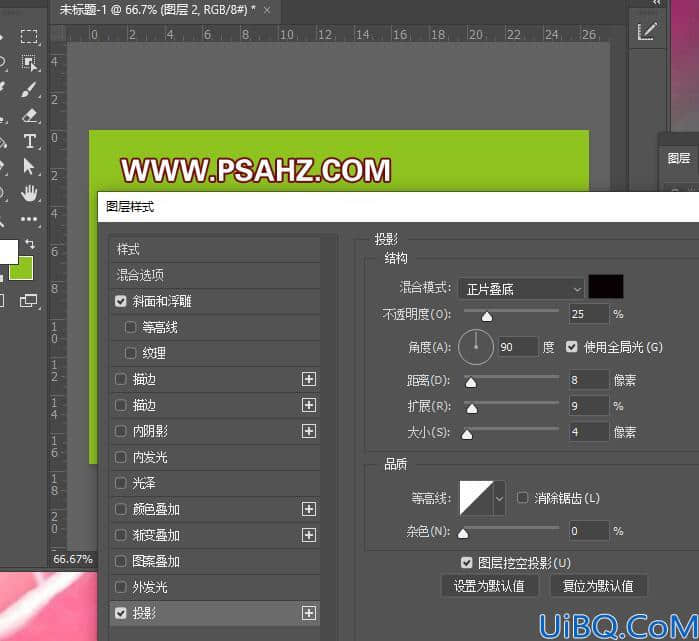Screen dimensions: 699x641
Task: Click the angle dial for drop shadow
Action: pos(476,347)
